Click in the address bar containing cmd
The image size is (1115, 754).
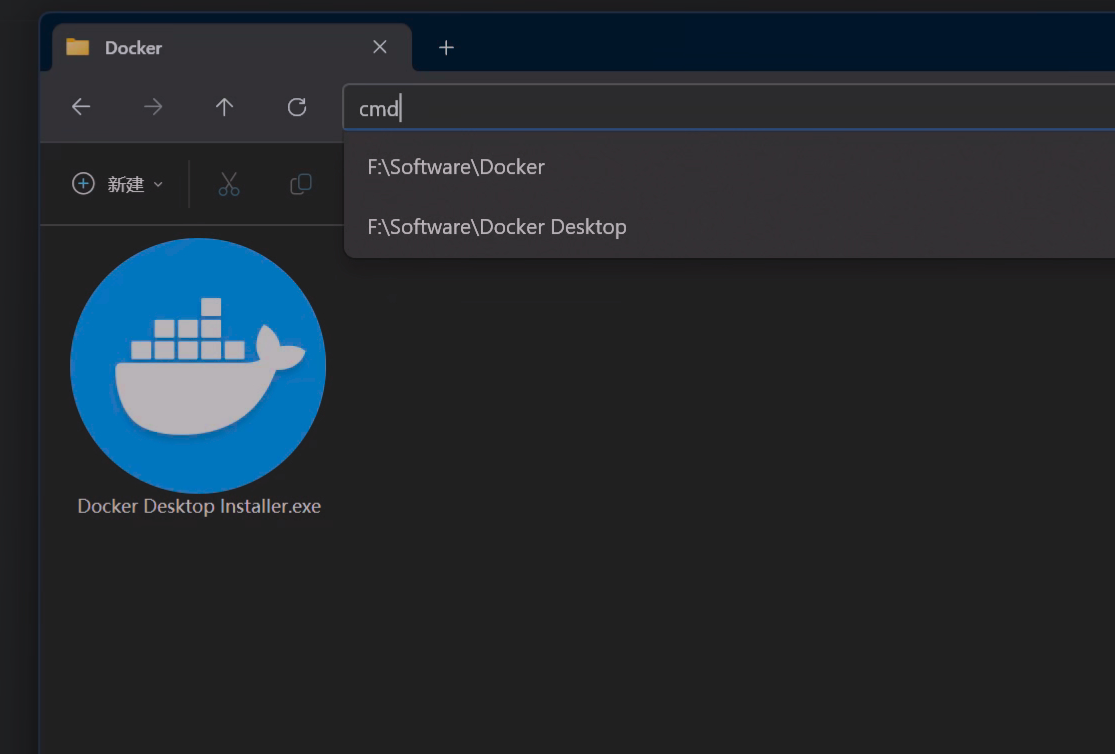pyautogui.click(x=700, y=108)
